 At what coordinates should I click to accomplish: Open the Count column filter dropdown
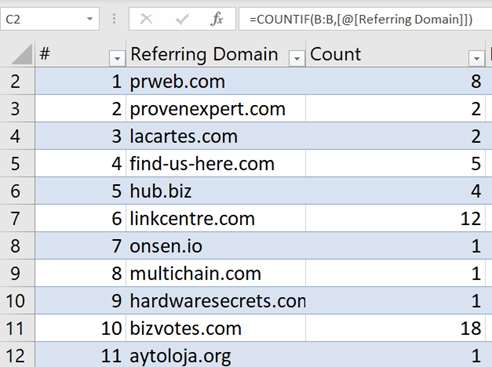476,58
